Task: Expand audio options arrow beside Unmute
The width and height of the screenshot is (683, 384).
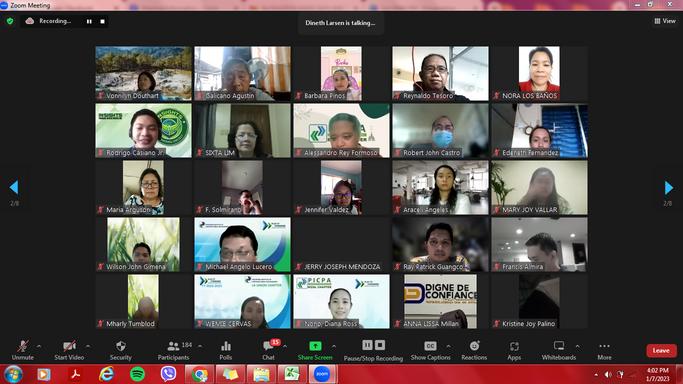Action: point(39,347)
